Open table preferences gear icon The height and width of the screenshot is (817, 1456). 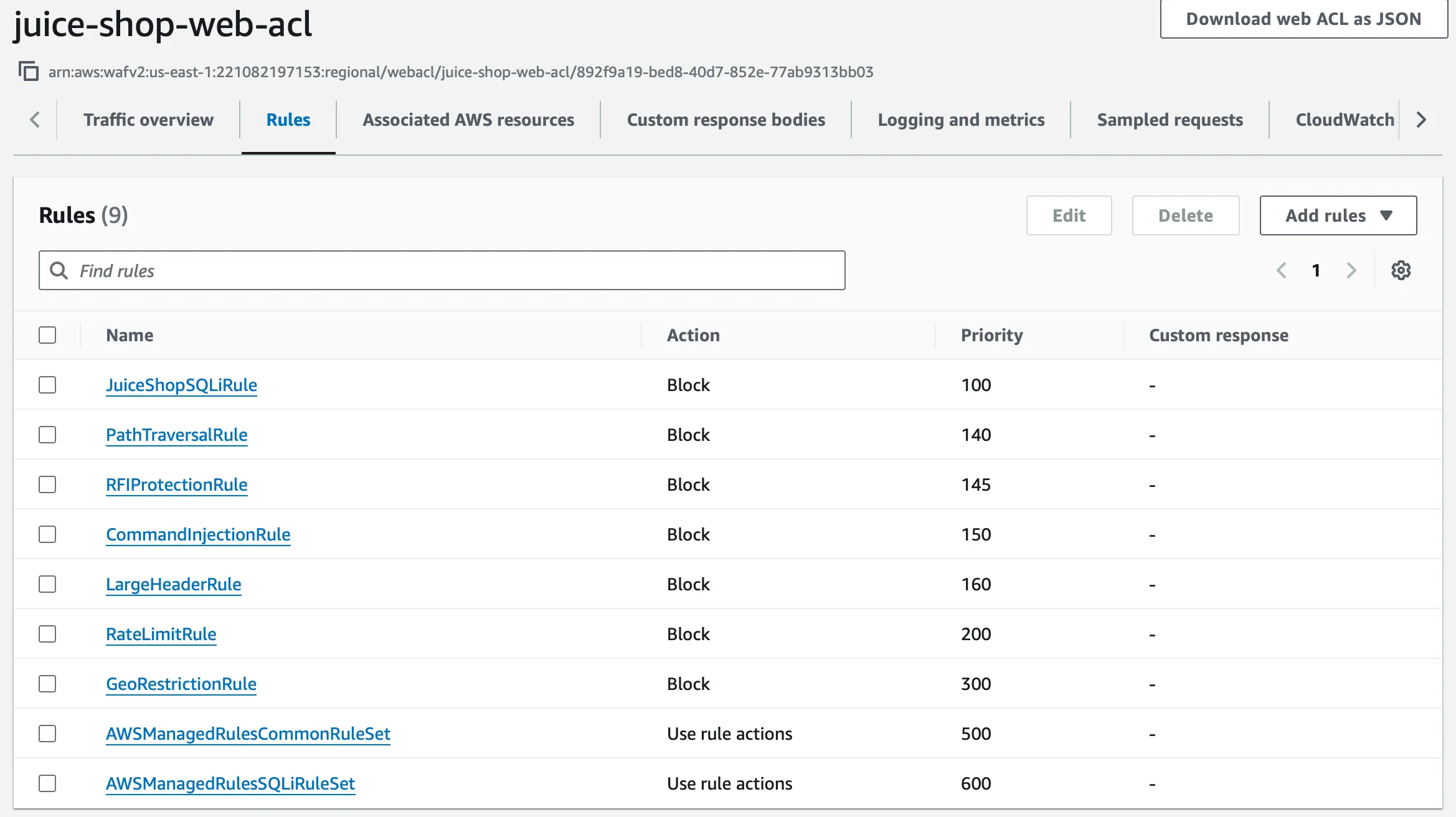1401,270
